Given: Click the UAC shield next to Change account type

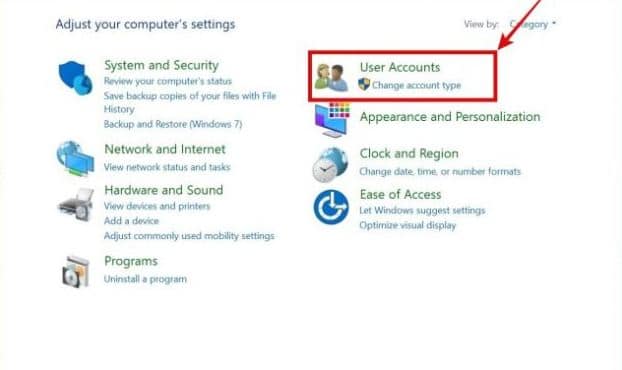Looking at the screenshot, I should point(364,84).
